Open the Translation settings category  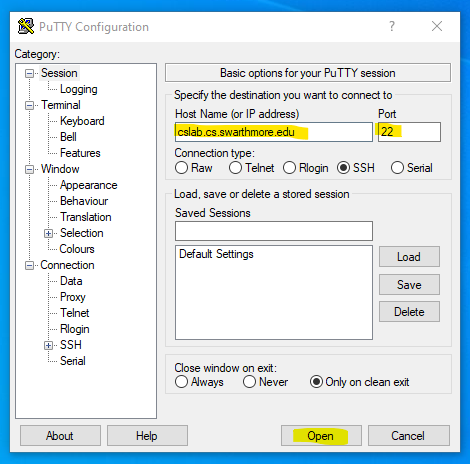pyautogui.click(x=86, y=217)
